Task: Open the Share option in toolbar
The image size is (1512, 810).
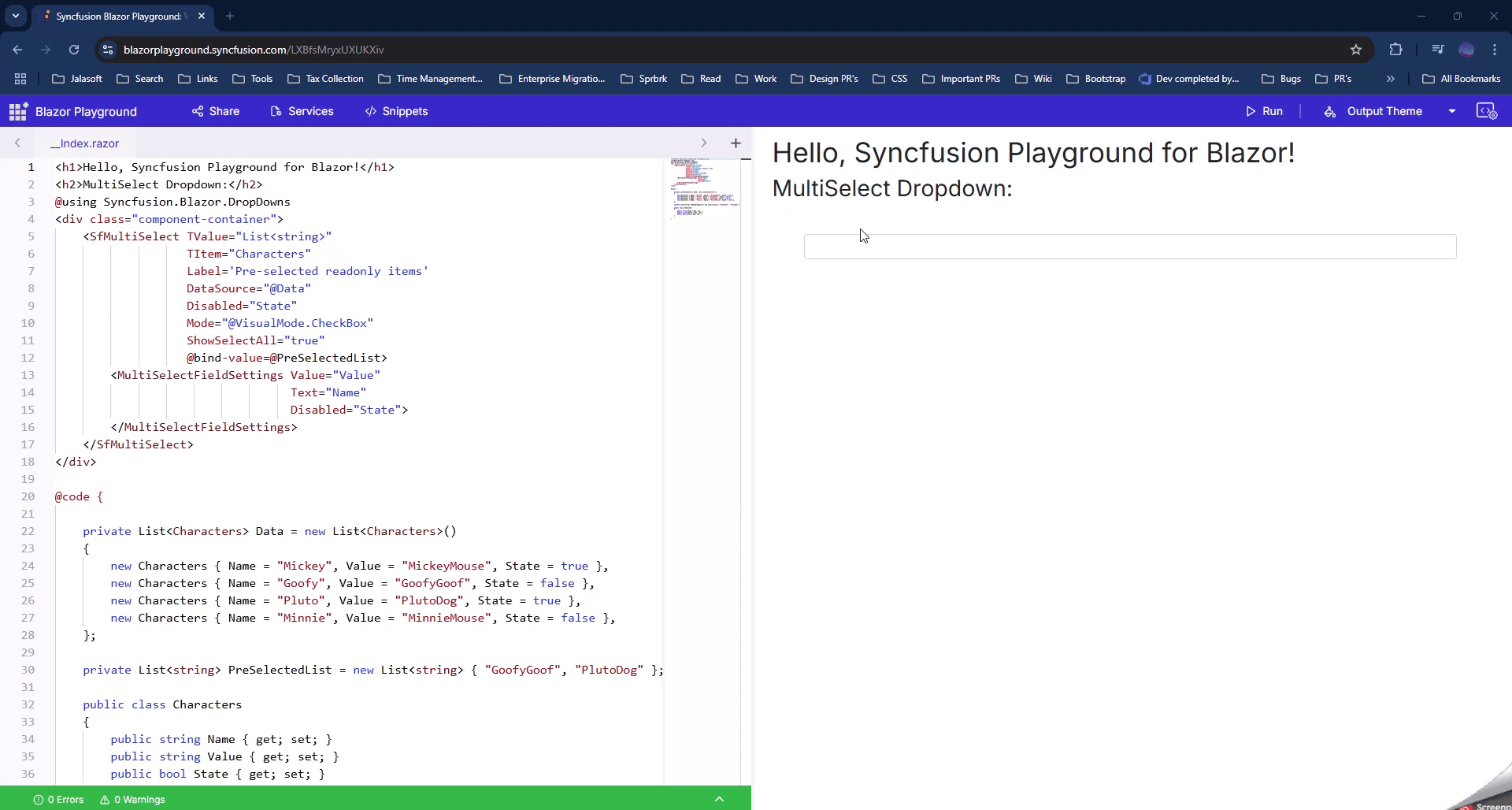Action: pos(216,111)
